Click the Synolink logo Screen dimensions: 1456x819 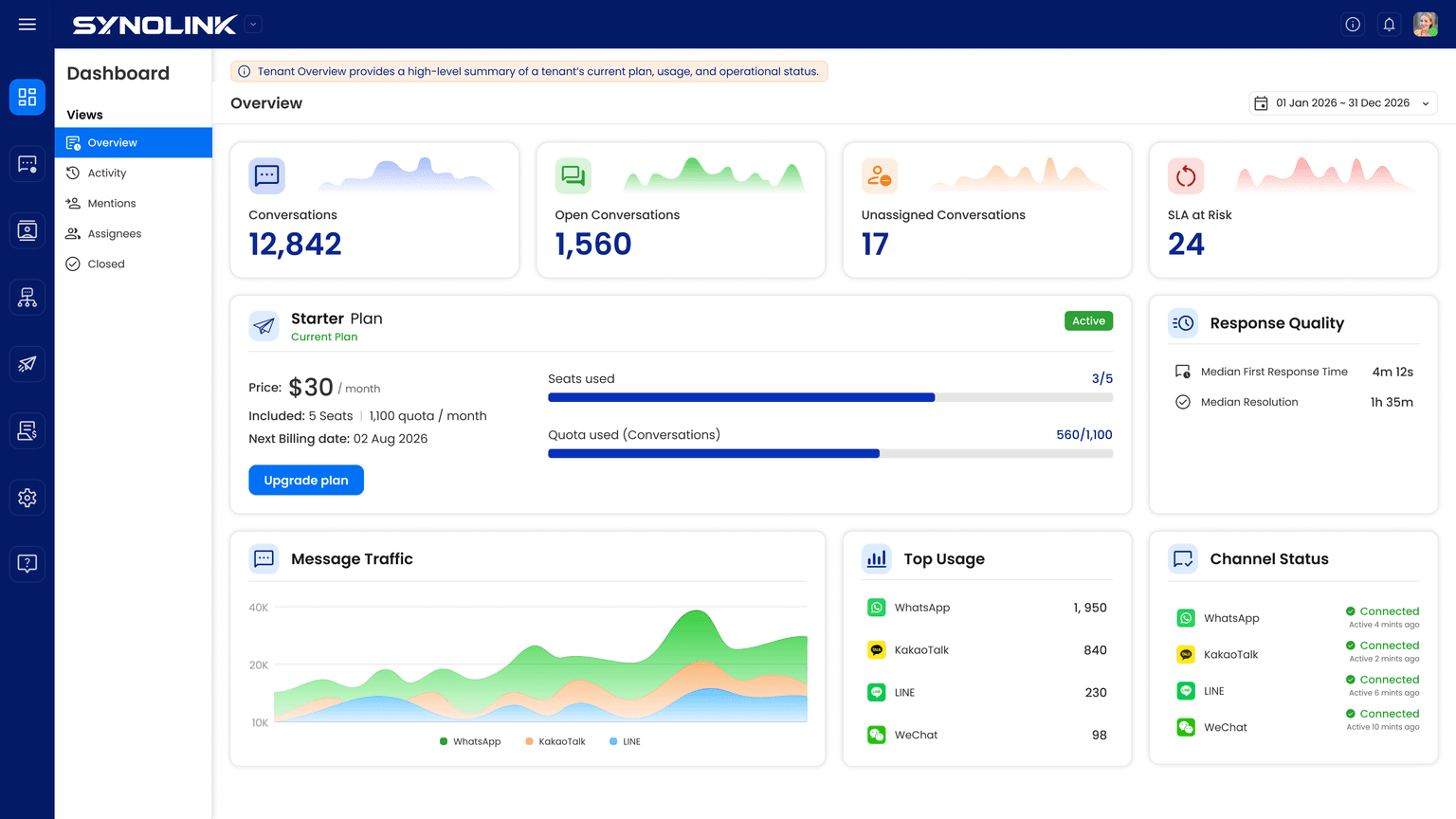point(155,25)
